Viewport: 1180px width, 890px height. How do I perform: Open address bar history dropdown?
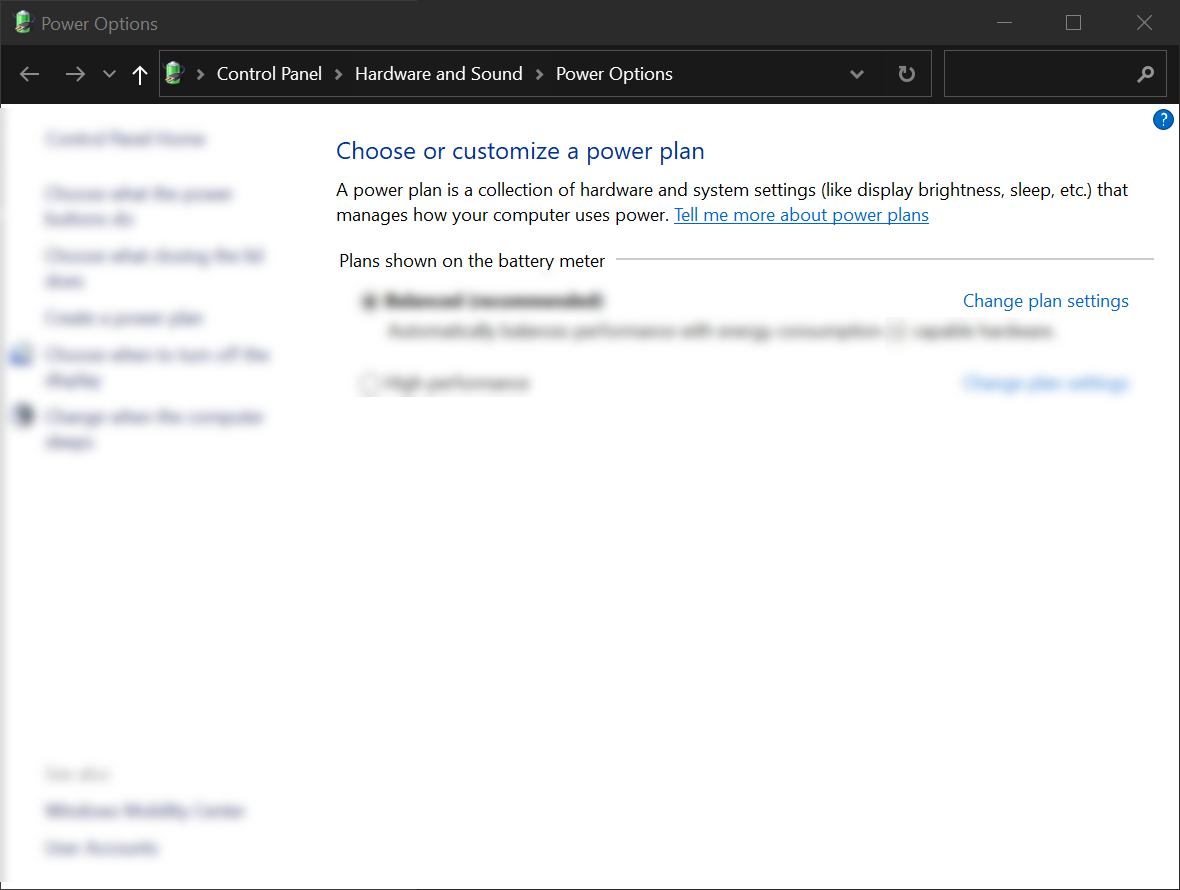point(856,74)
